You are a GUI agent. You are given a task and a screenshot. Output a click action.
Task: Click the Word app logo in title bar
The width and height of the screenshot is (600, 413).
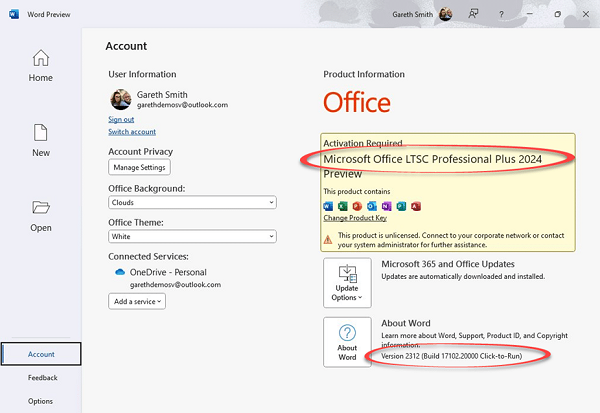(x=14, y=15)
